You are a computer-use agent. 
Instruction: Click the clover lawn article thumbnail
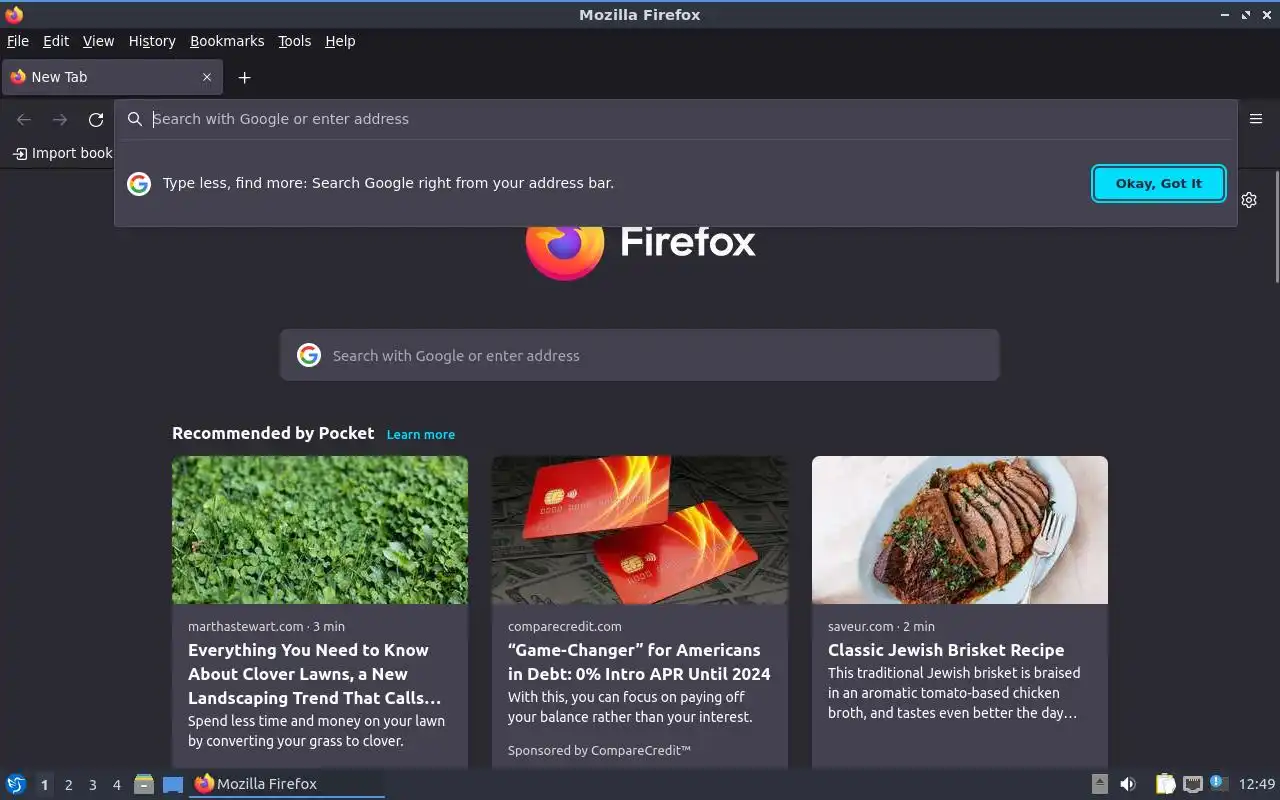coord(320,530)
